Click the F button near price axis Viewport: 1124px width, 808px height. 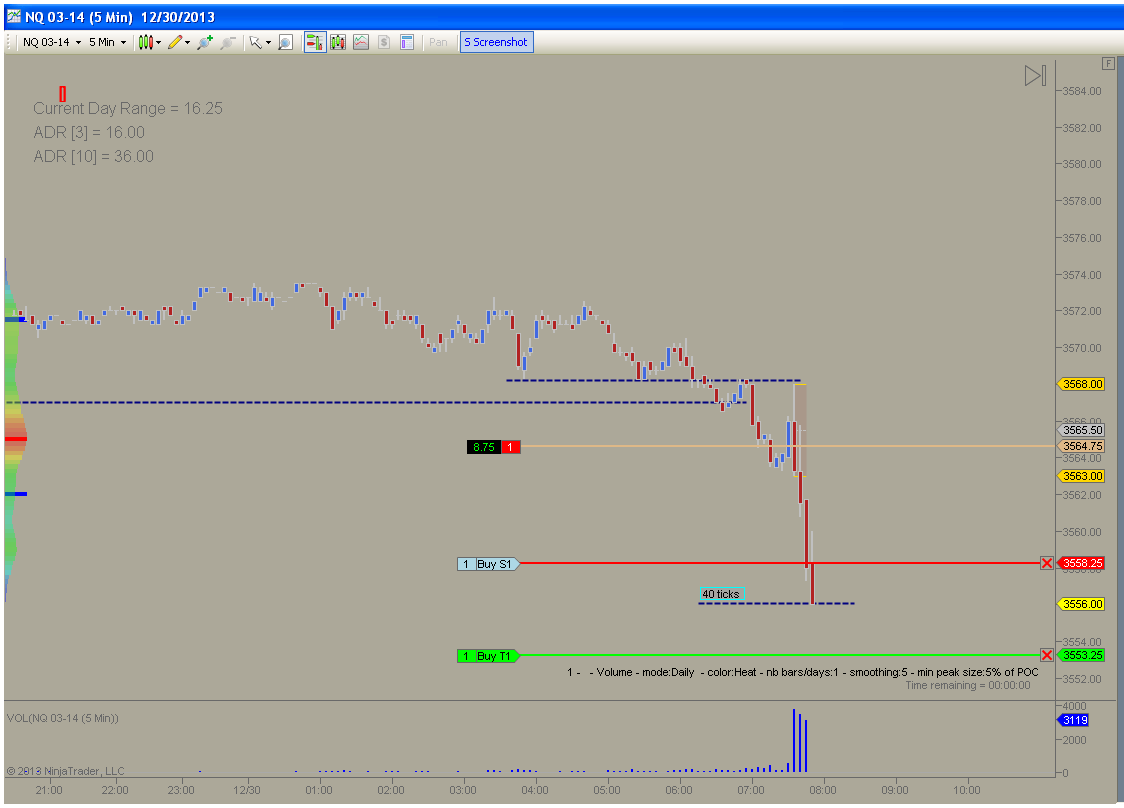tap(1108, 64)
